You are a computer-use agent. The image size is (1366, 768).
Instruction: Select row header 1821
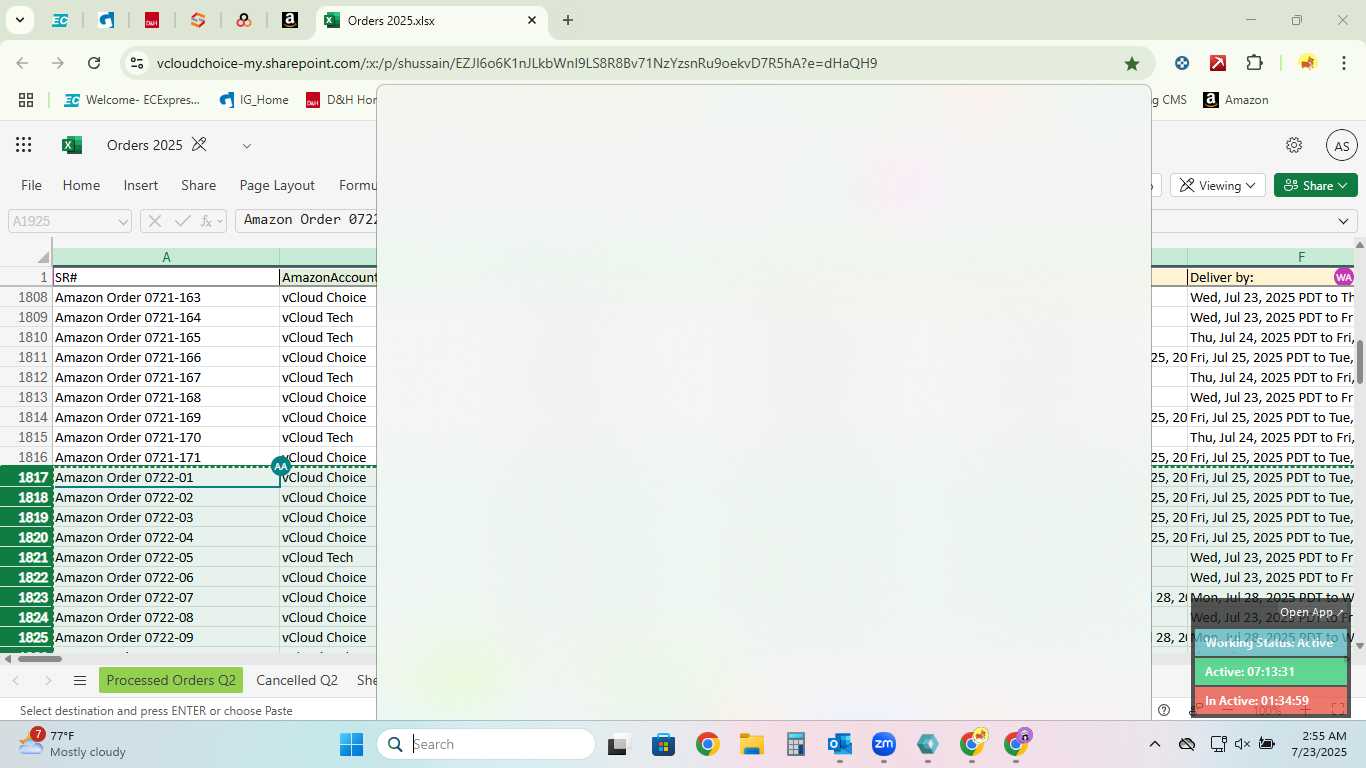point(26,557)
